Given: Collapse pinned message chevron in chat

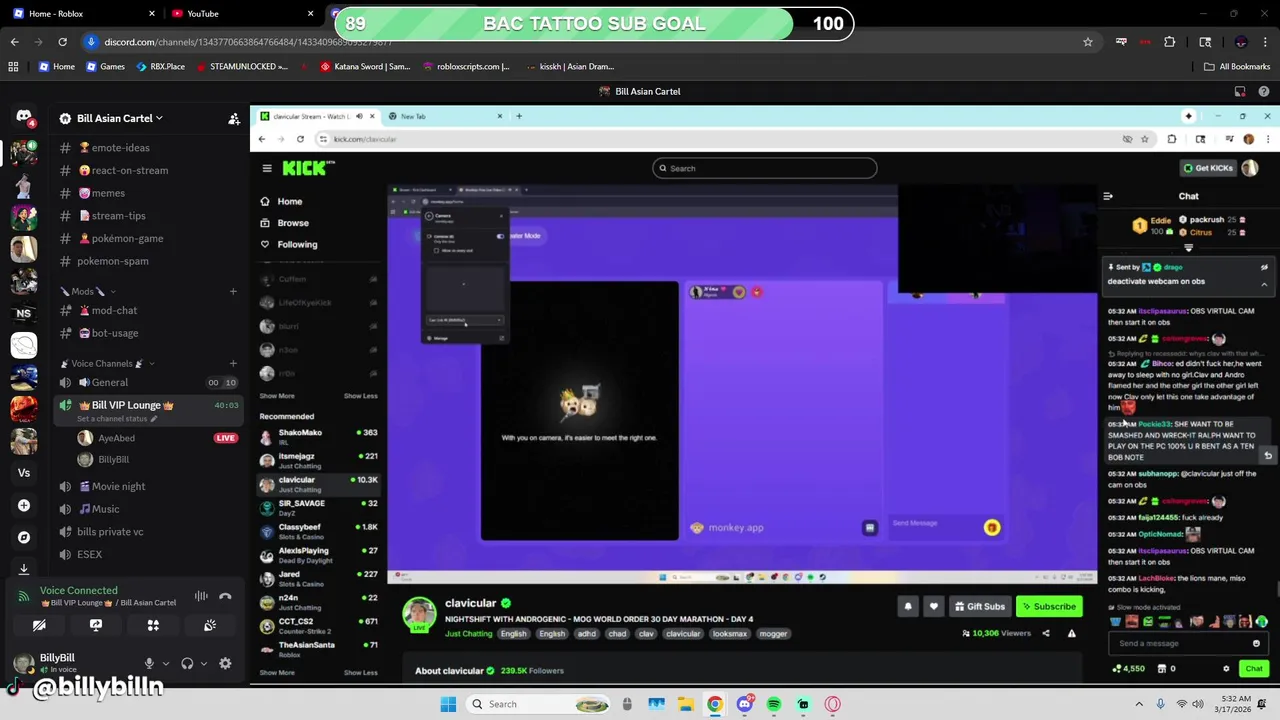Looking at the screenshot, I should coord(1264,284).
